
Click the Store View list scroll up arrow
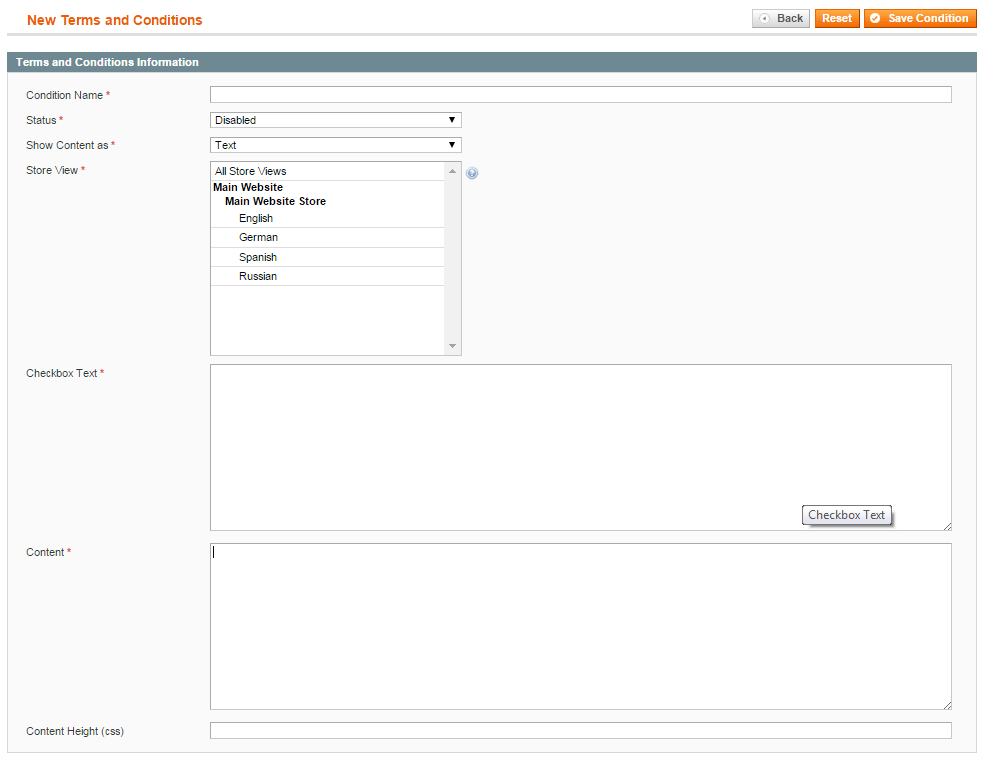(452, 171)
